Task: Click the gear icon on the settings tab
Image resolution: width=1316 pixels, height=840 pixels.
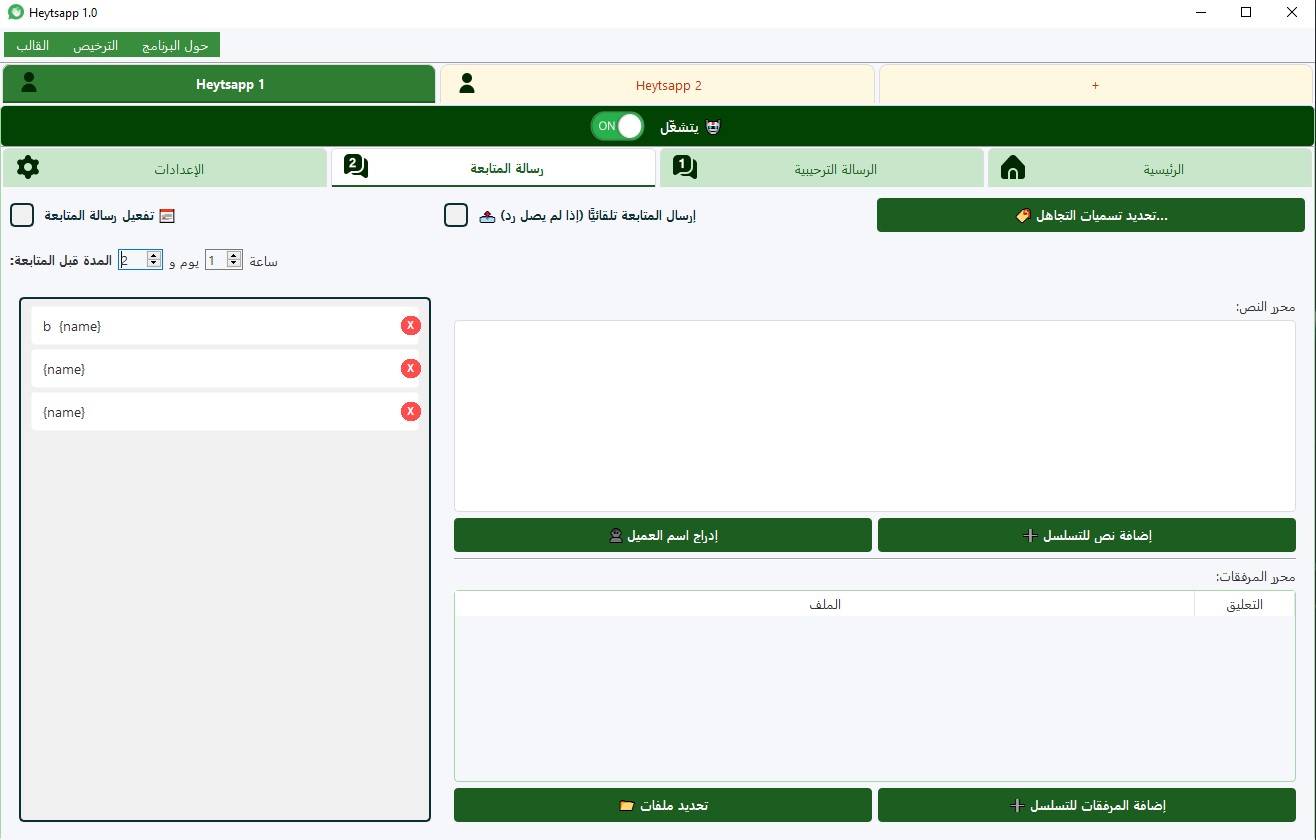Action: [x=28, y=167]
